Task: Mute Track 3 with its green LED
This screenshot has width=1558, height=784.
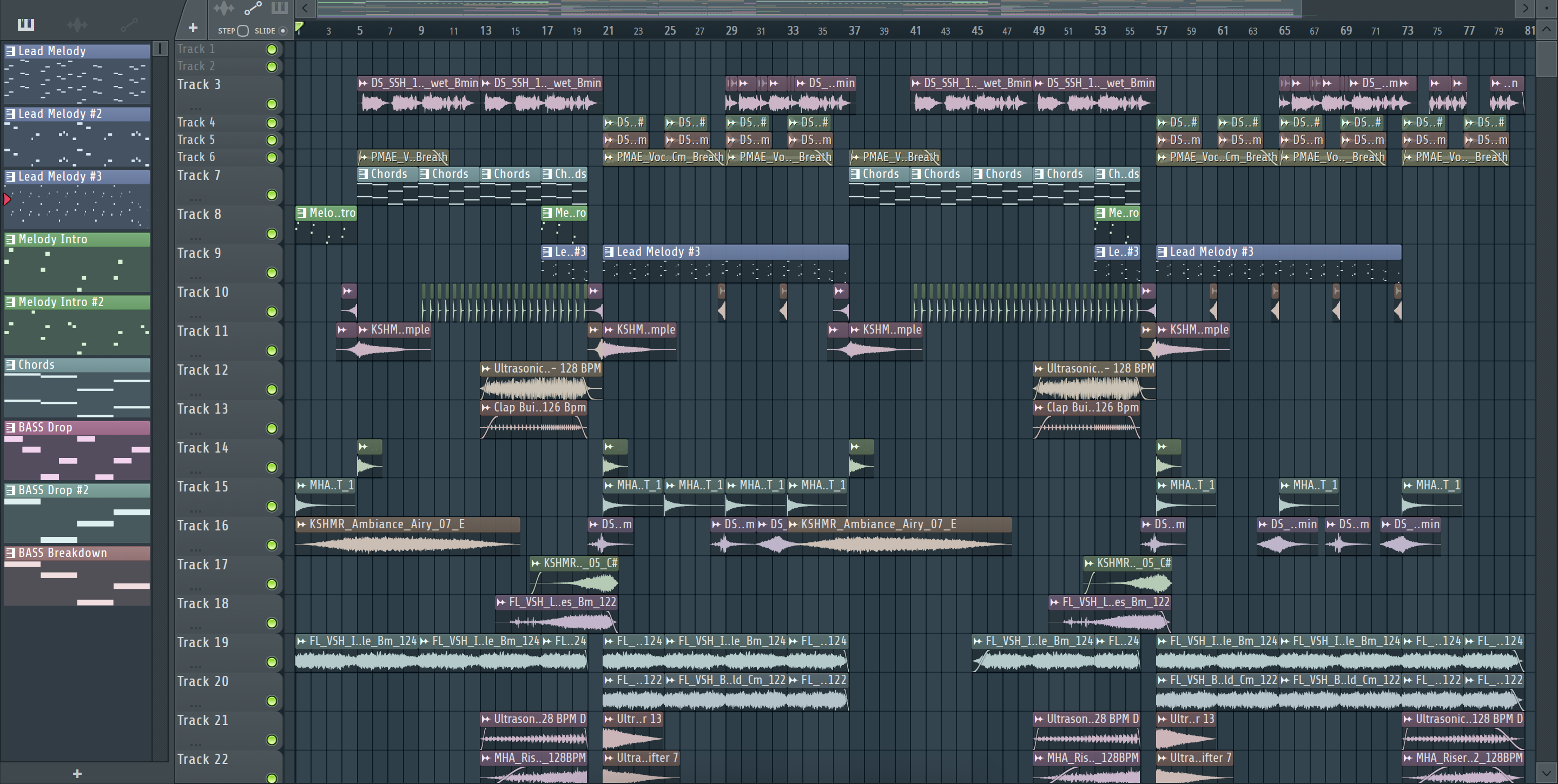Action: pos(272,104)
